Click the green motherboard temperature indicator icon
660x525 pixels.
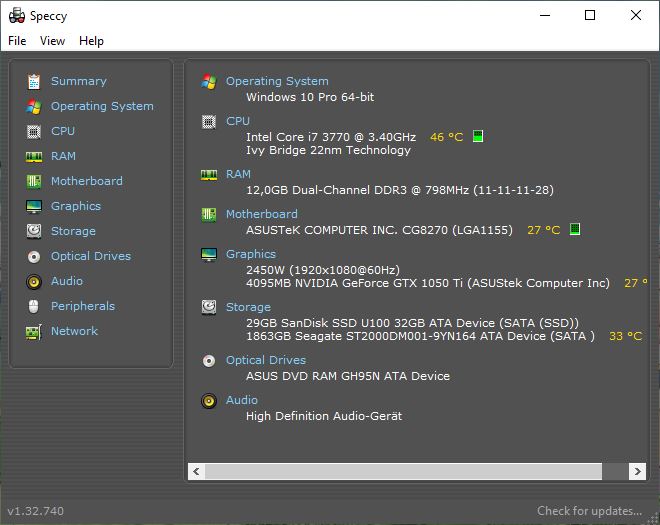(x=575, y=229)
